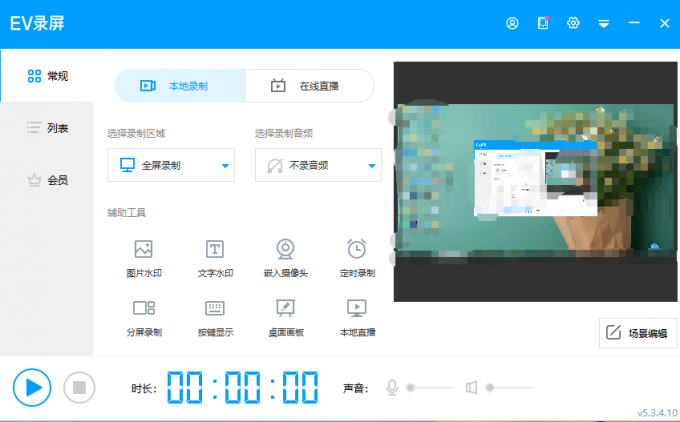Open the 文字水印 tool
680x422 pixels.
(x=215, y=258)
